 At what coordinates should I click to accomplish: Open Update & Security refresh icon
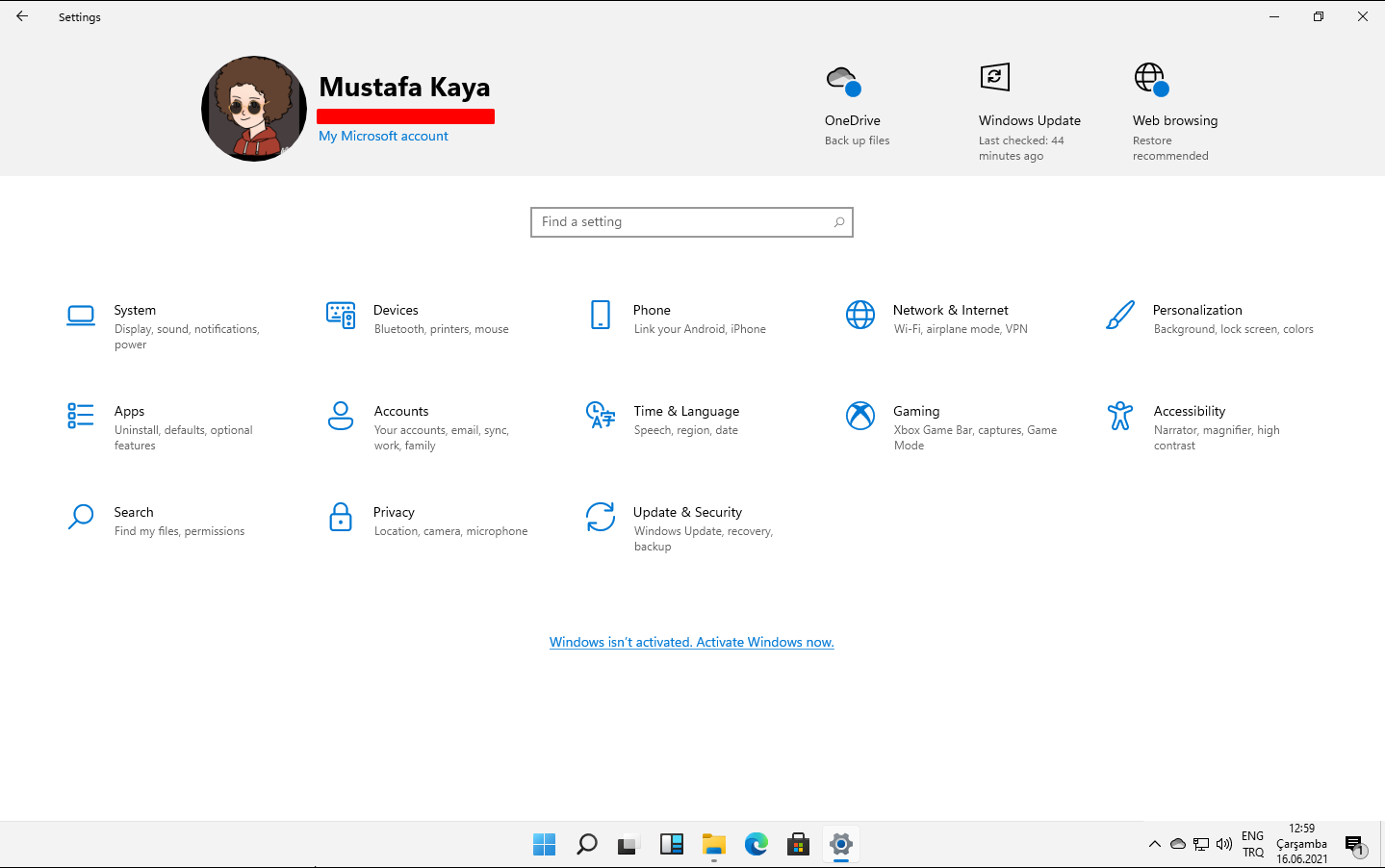pos(601,517)
